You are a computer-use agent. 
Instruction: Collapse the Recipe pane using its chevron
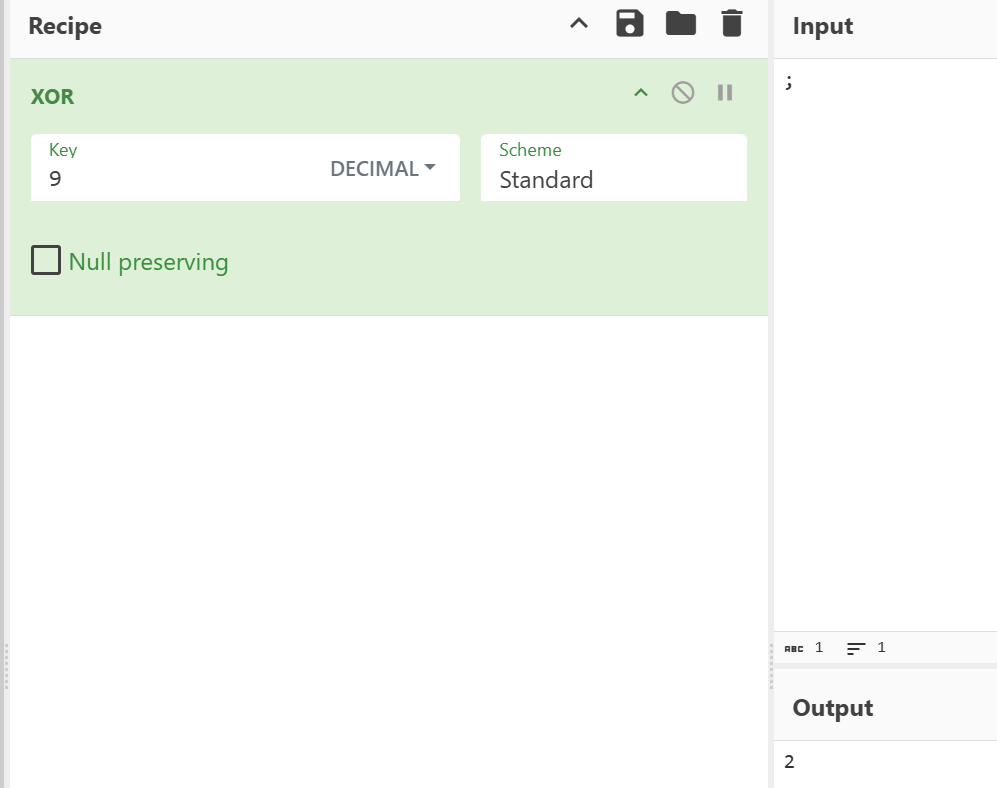tap(579, 24)
